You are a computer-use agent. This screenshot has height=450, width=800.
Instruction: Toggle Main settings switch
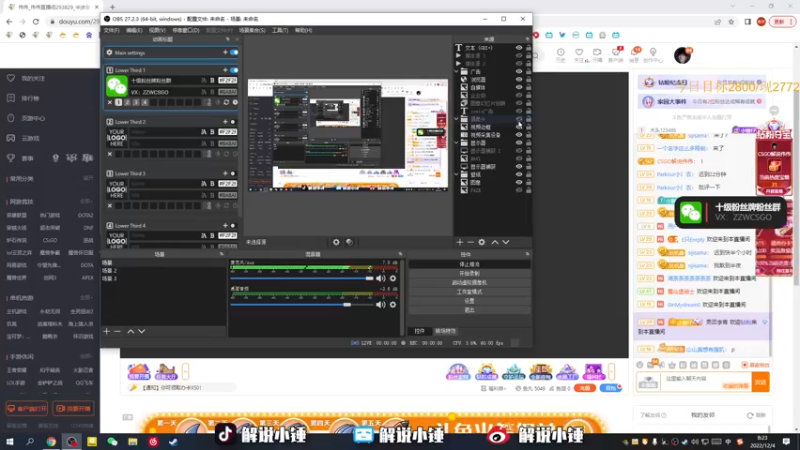234,53
